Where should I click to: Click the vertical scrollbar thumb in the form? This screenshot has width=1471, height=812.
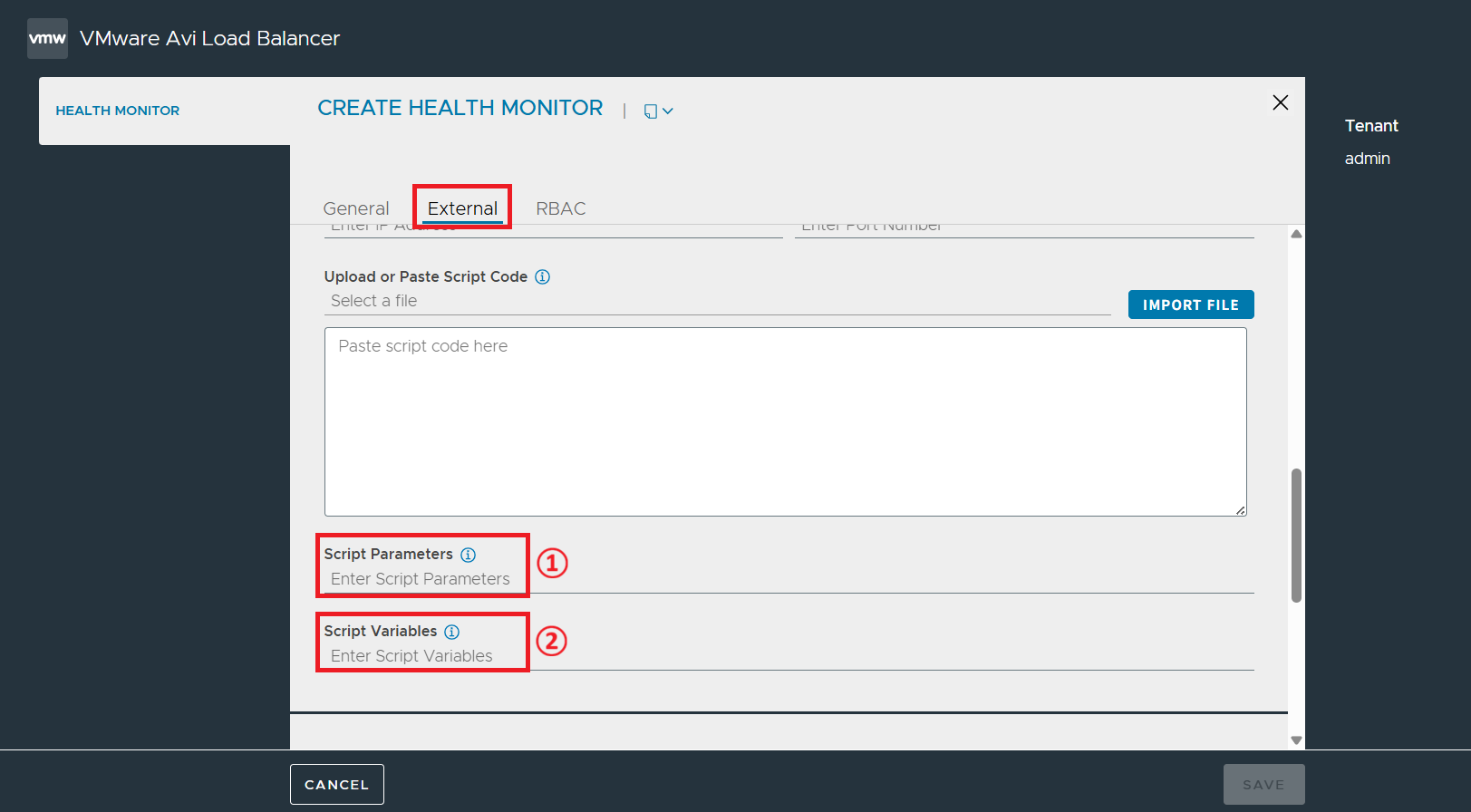pos(1296,535)
